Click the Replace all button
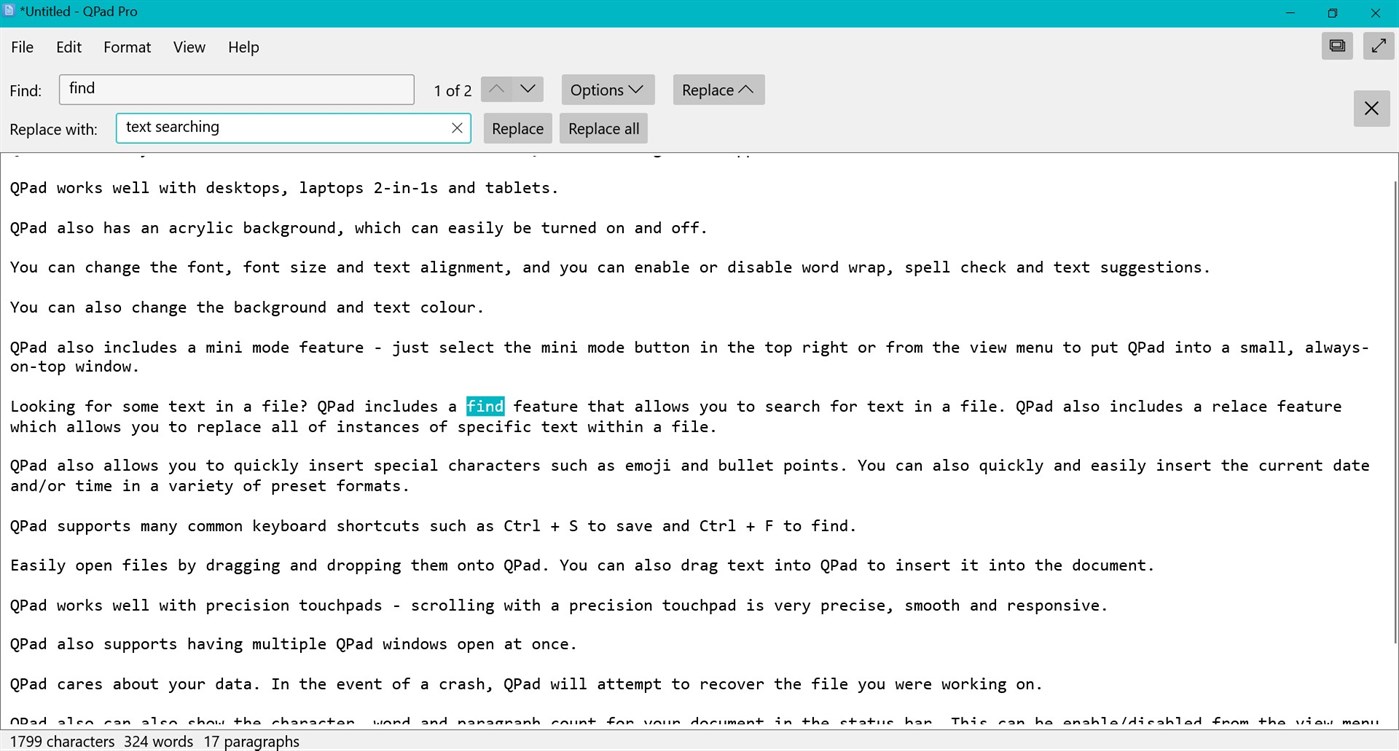This screenshot has height=751, width=1399. (x=603, y=128)
